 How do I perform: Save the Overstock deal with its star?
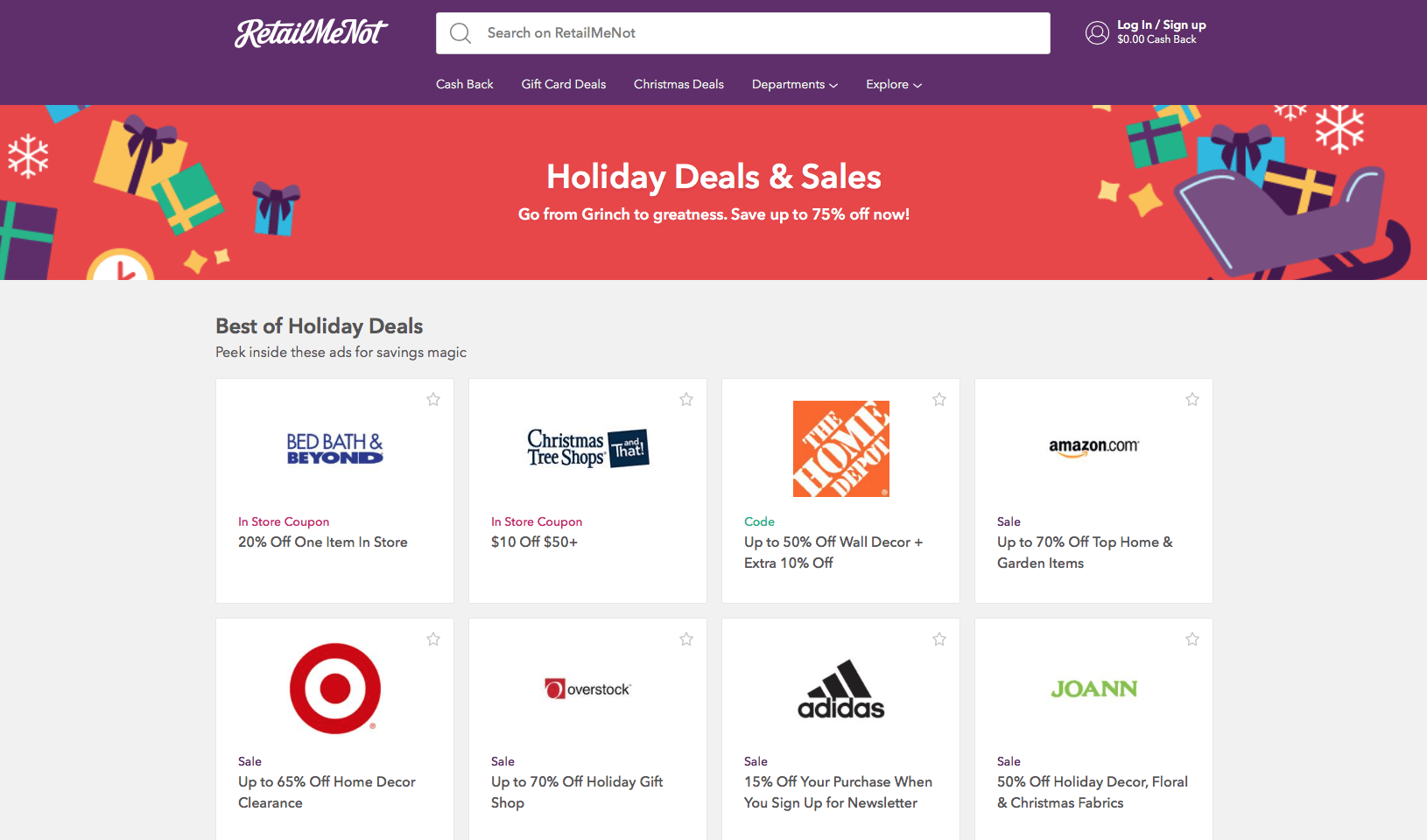[686, 640]
